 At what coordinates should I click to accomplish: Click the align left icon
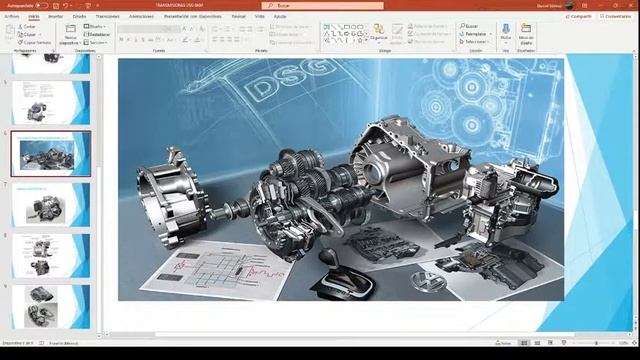tap(215, 40)
